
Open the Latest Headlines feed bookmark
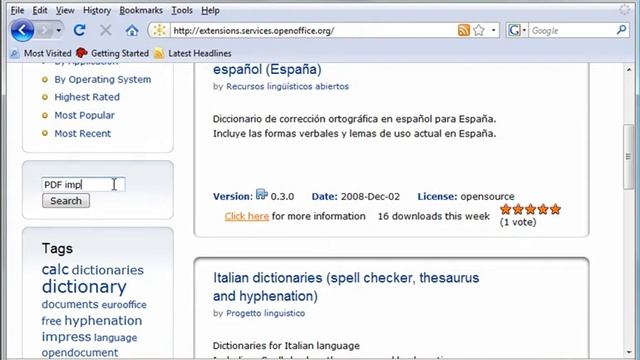[200, 53]
